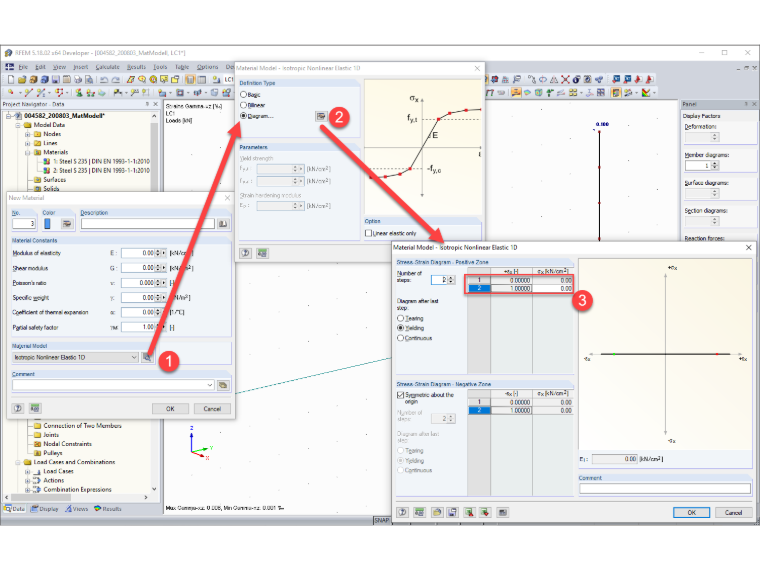Viewport: 760px width, 570px height.
Task: Collapse Materials tree item
Action: coord(28,152)
